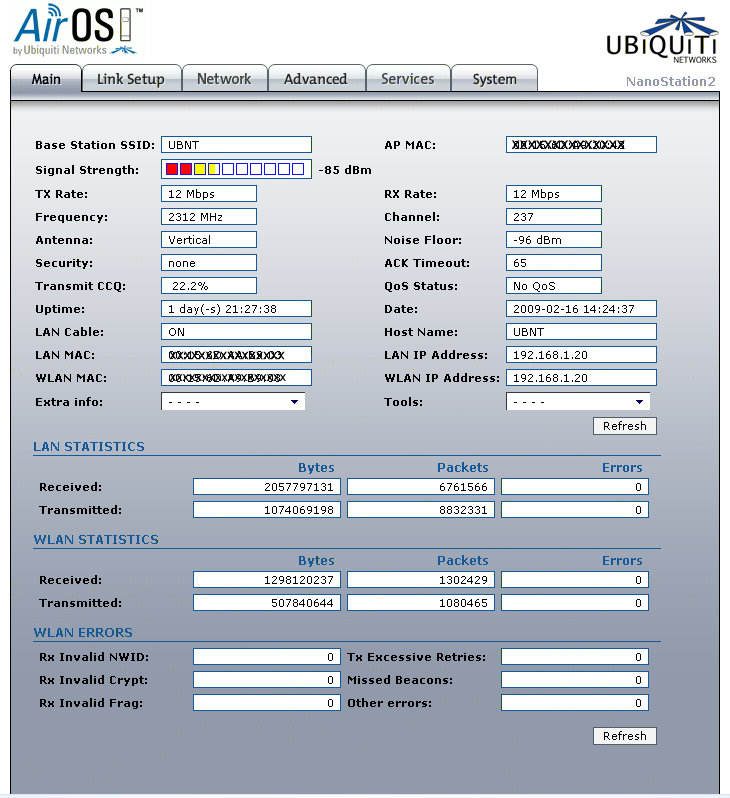
Task: Click the WLAN MAC field
Action: (x=236, y=378)
